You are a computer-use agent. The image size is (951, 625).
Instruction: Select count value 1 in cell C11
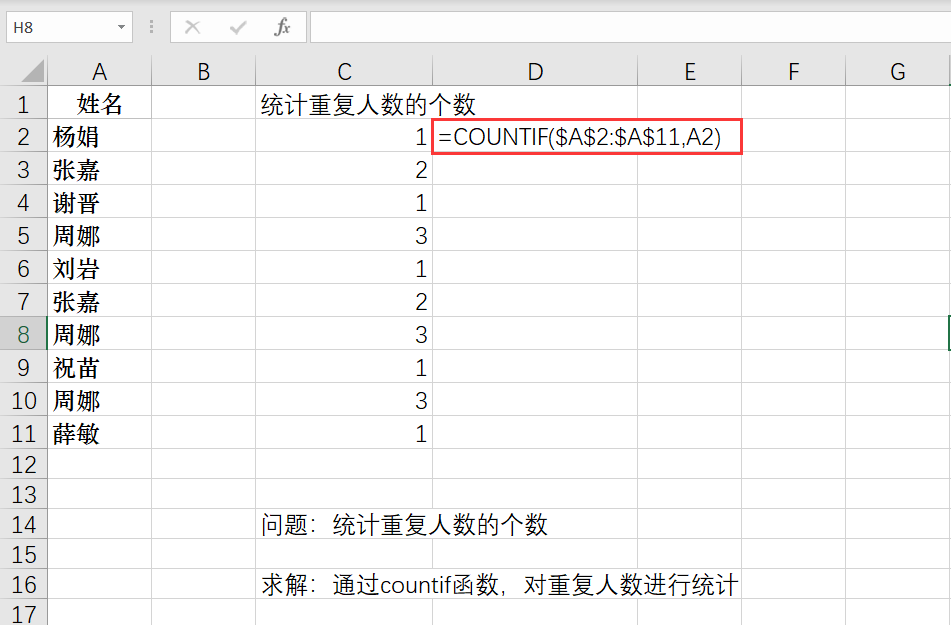[344, 433]
